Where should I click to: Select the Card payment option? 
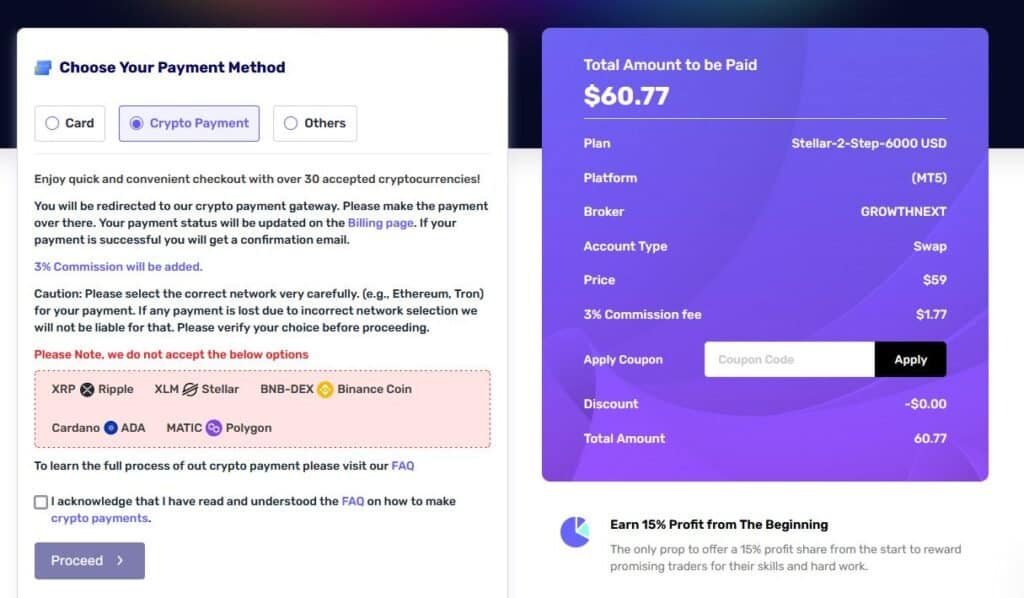[x=50, y=122]
